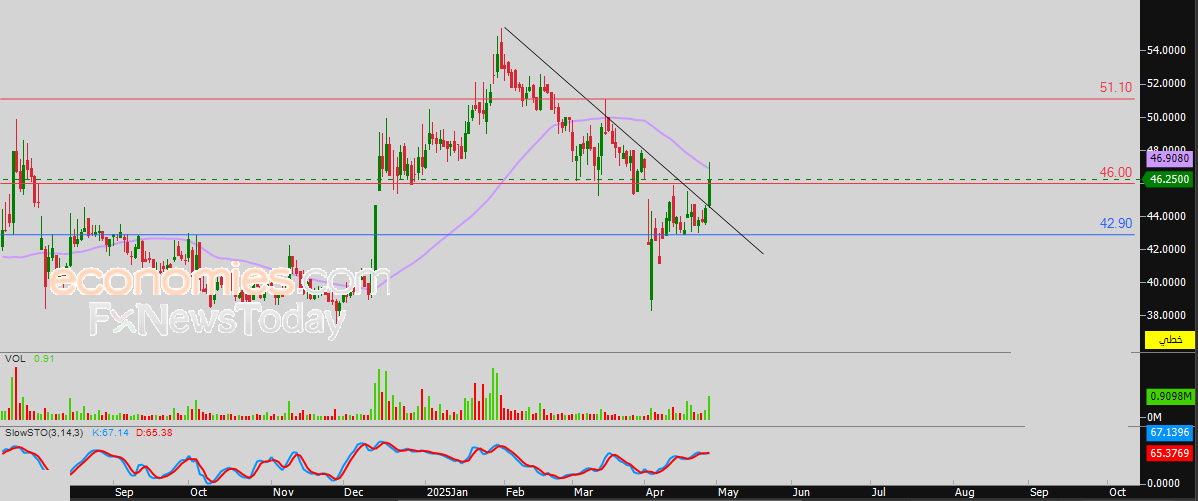Select the blue horizontal 42.90 support line
Screen dimensions: 1198x501
567,235
